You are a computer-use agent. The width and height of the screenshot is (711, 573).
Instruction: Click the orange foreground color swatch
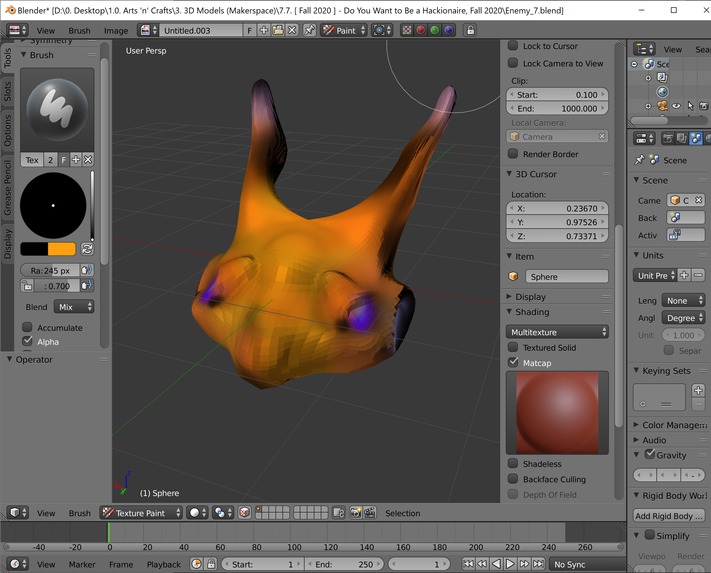click(x=62, y=249)
